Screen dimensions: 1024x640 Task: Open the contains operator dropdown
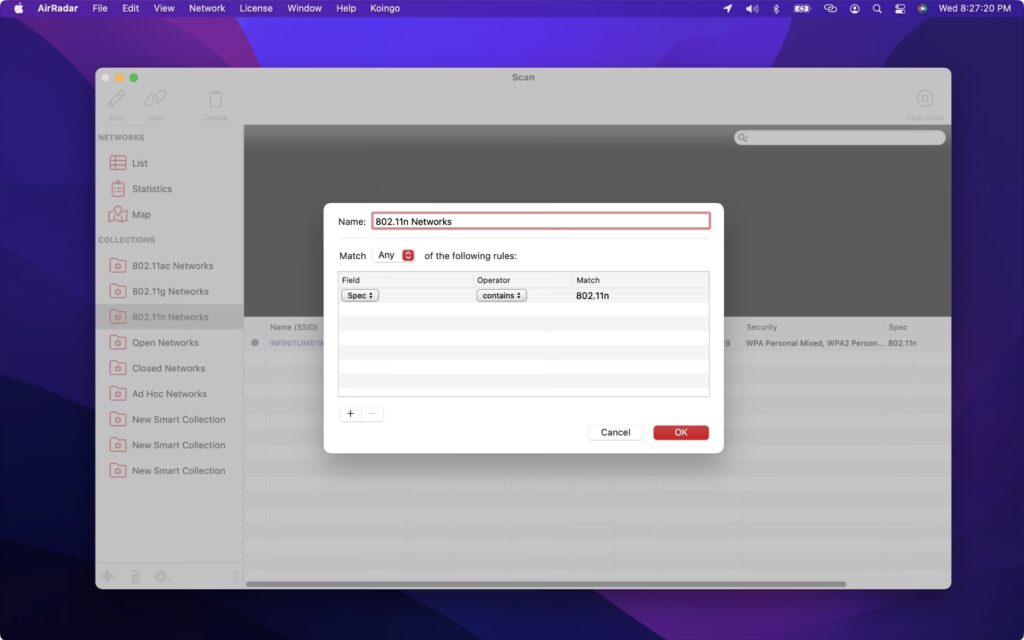coord(501,295)
